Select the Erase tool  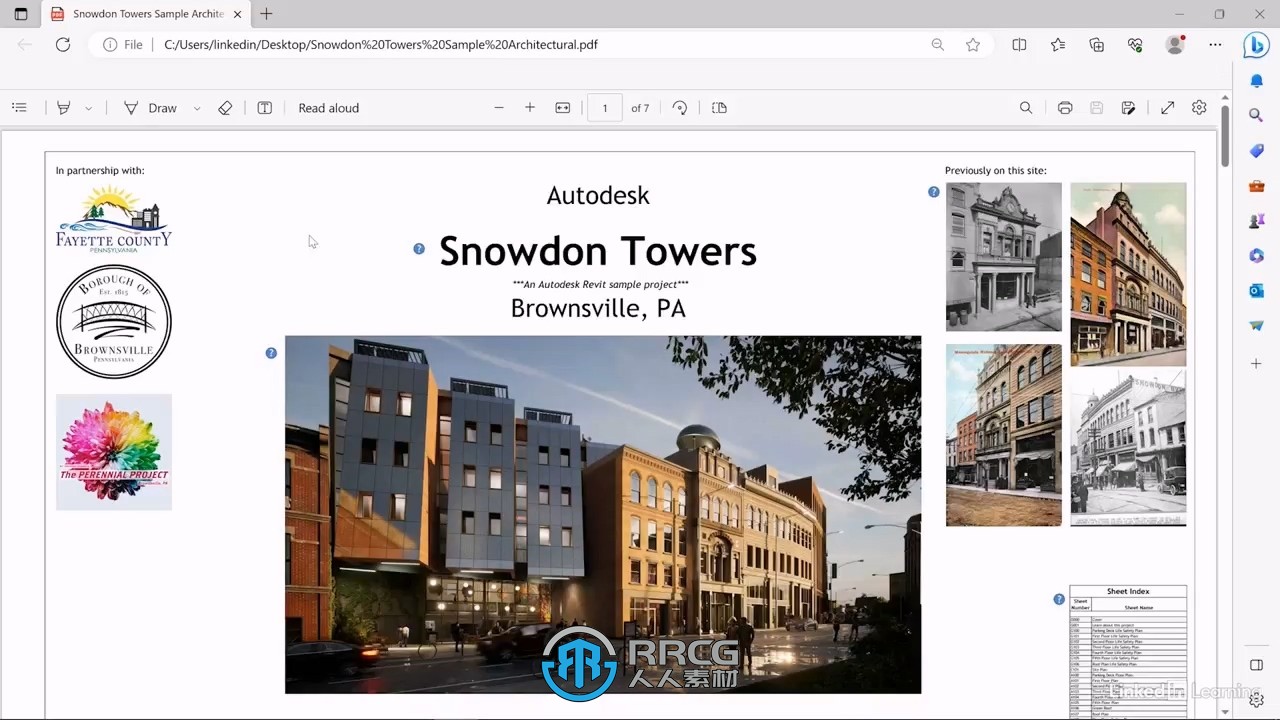pyautogui.click(x=225, y=108)
